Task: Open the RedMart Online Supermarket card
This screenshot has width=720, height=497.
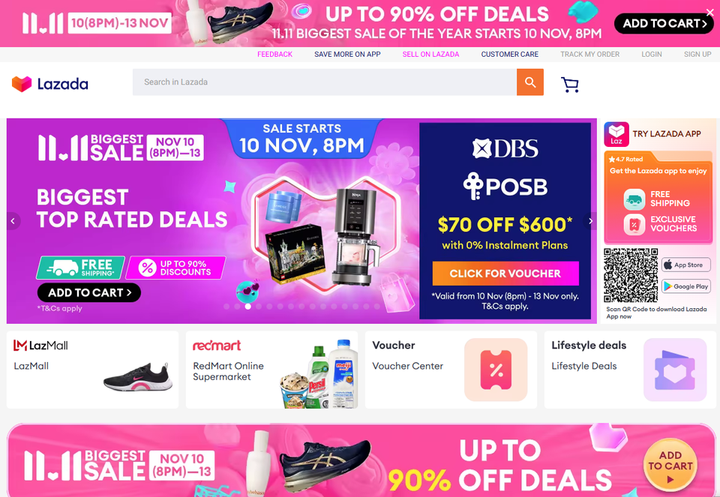Action: coord(271,370)
